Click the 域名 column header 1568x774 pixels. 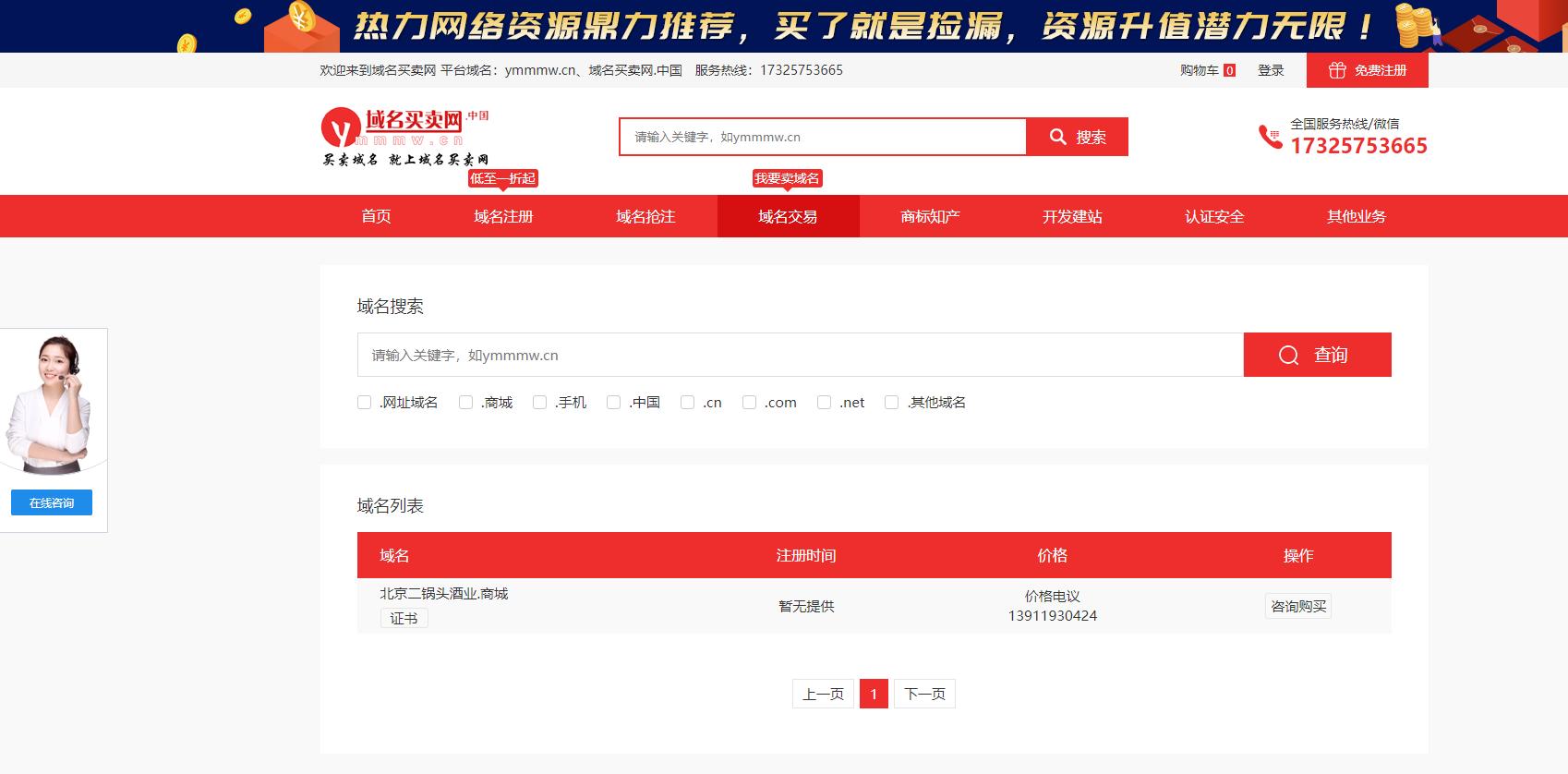[394, 555]
